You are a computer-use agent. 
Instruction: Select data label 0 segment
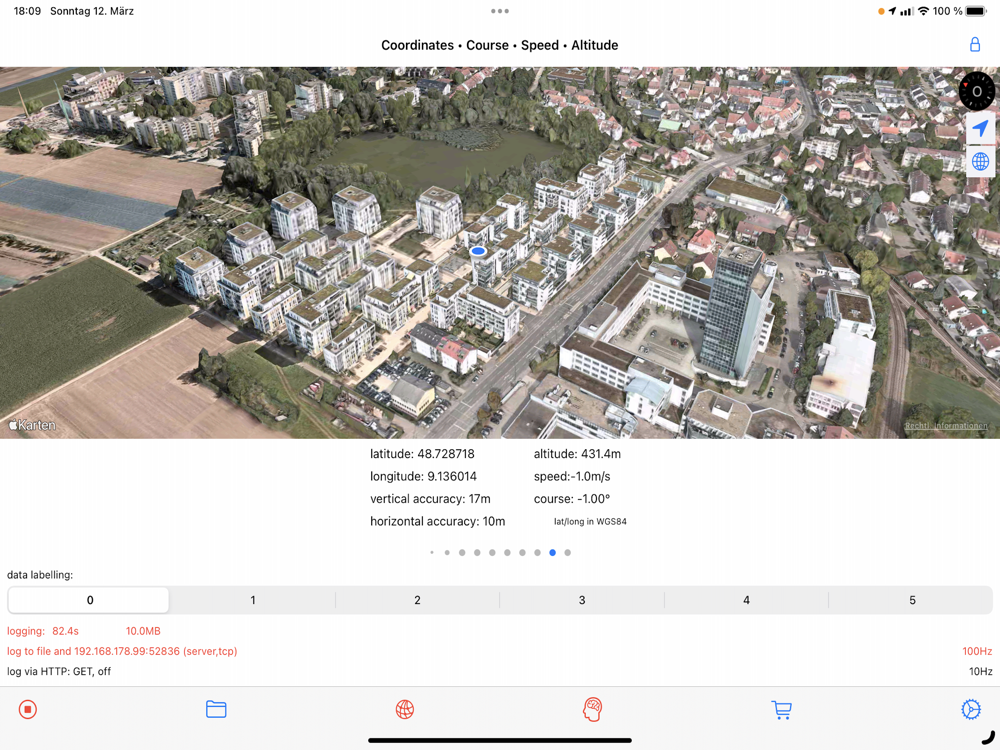(x=89, y=600)
